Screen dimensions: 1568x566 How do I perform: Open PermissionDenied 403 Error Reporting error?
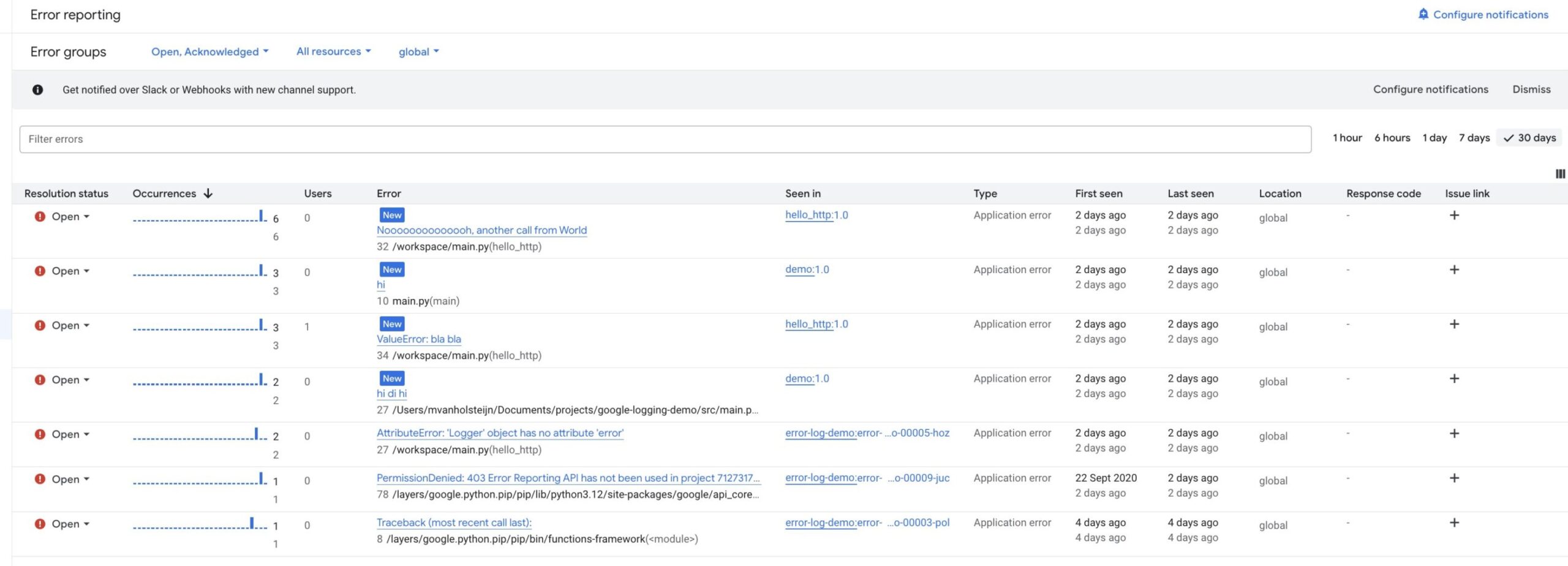click(x=568, y=478)
